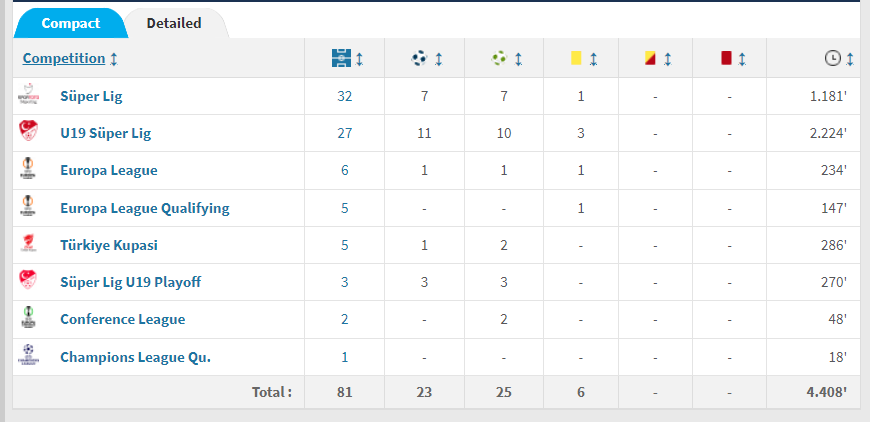The height and width of the screenshot is (422, 870).
Task: Switch to the Detailed tab
Action: [174, 23]
